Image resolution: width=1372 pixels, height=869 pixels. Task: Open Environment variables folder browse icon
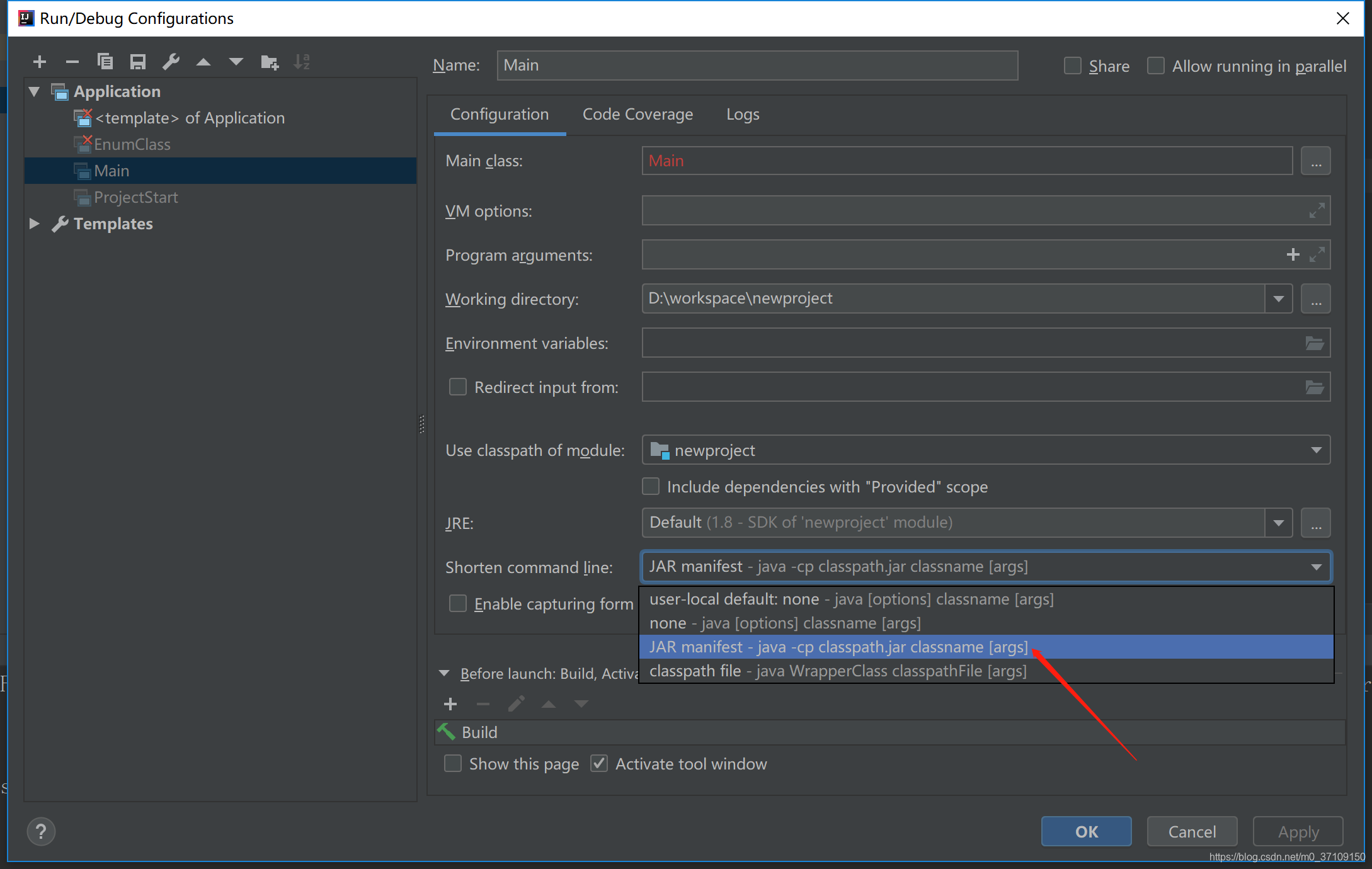tap(1315, 343)
